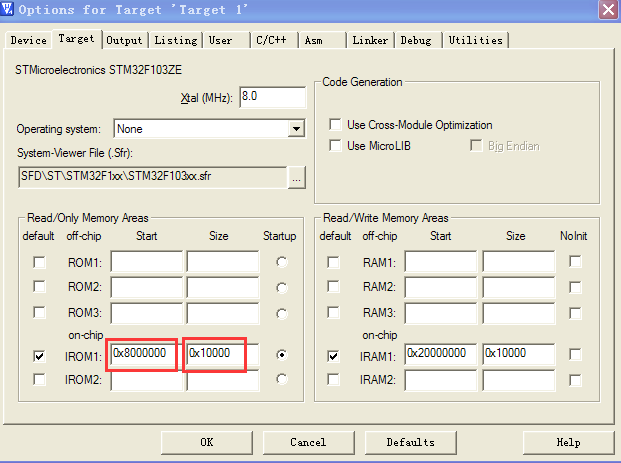Click the IROM1 Size field 0x10000
This screenshot has width=621, height=463.
coord(223,354)
